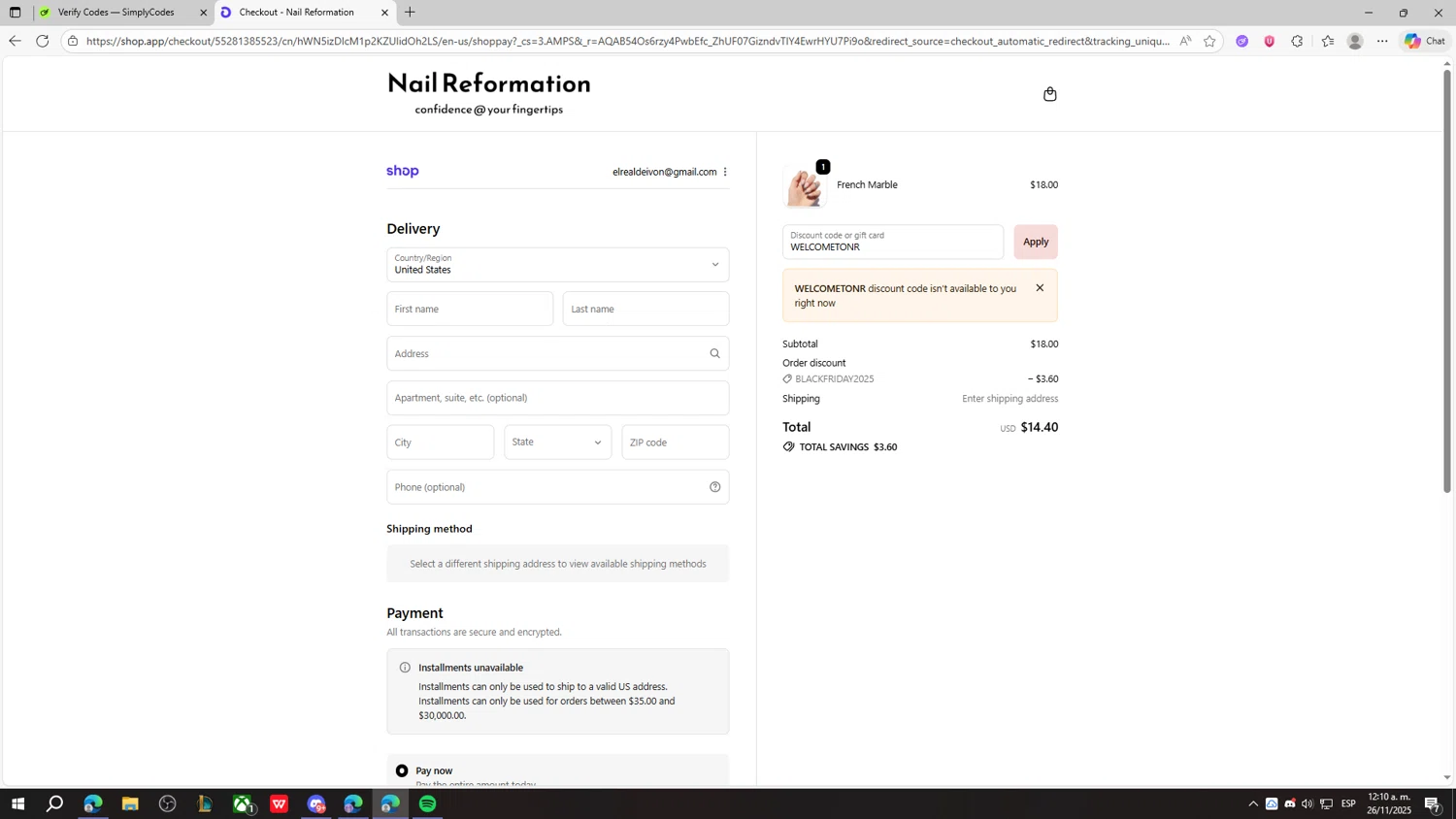Open the shopping bag cart icon

pos(1049,94)
